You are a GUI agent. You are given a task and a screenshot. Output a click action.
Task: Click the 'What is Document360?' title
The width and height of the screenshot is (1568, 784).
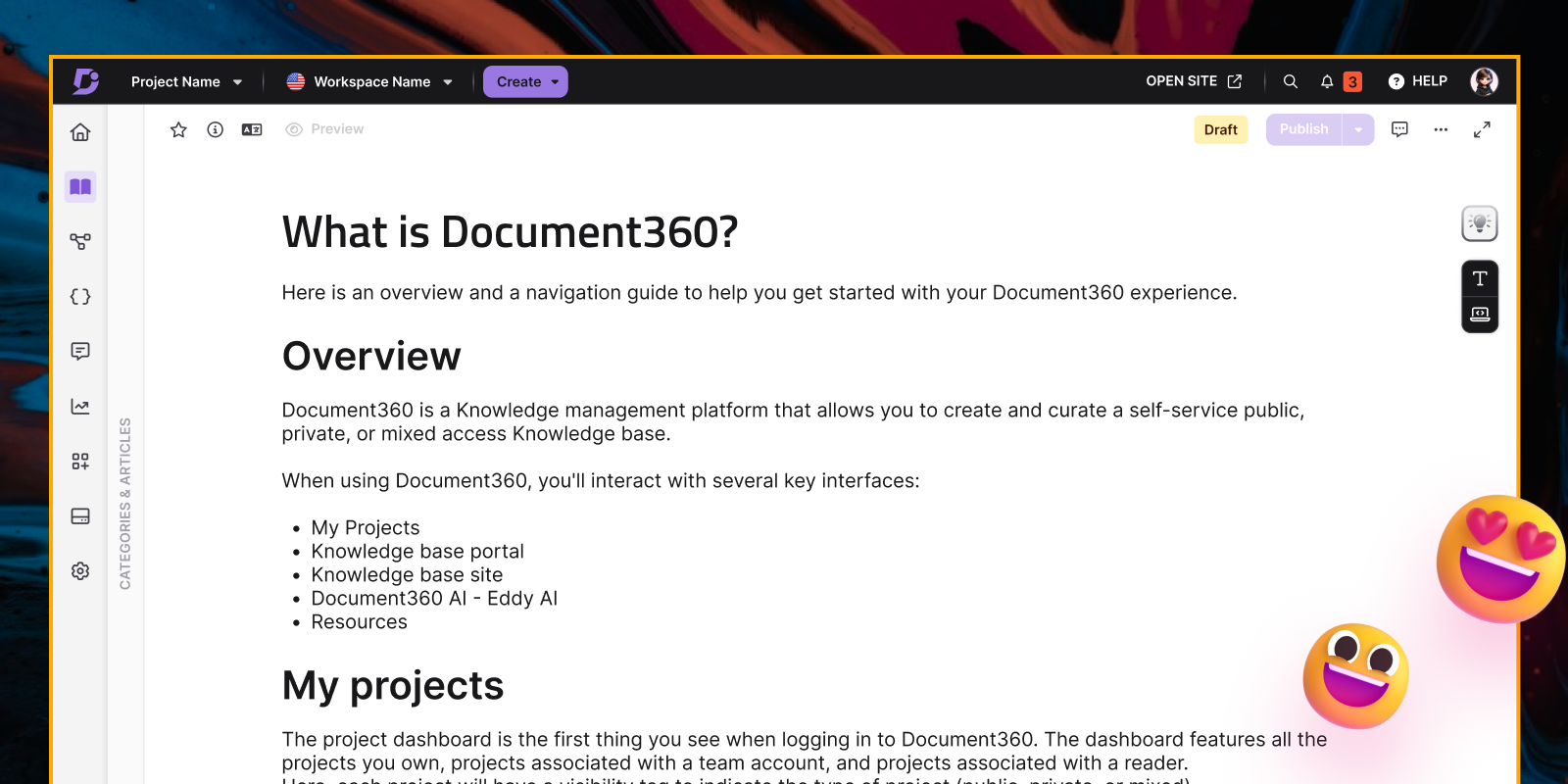click(x=510, y=233)
